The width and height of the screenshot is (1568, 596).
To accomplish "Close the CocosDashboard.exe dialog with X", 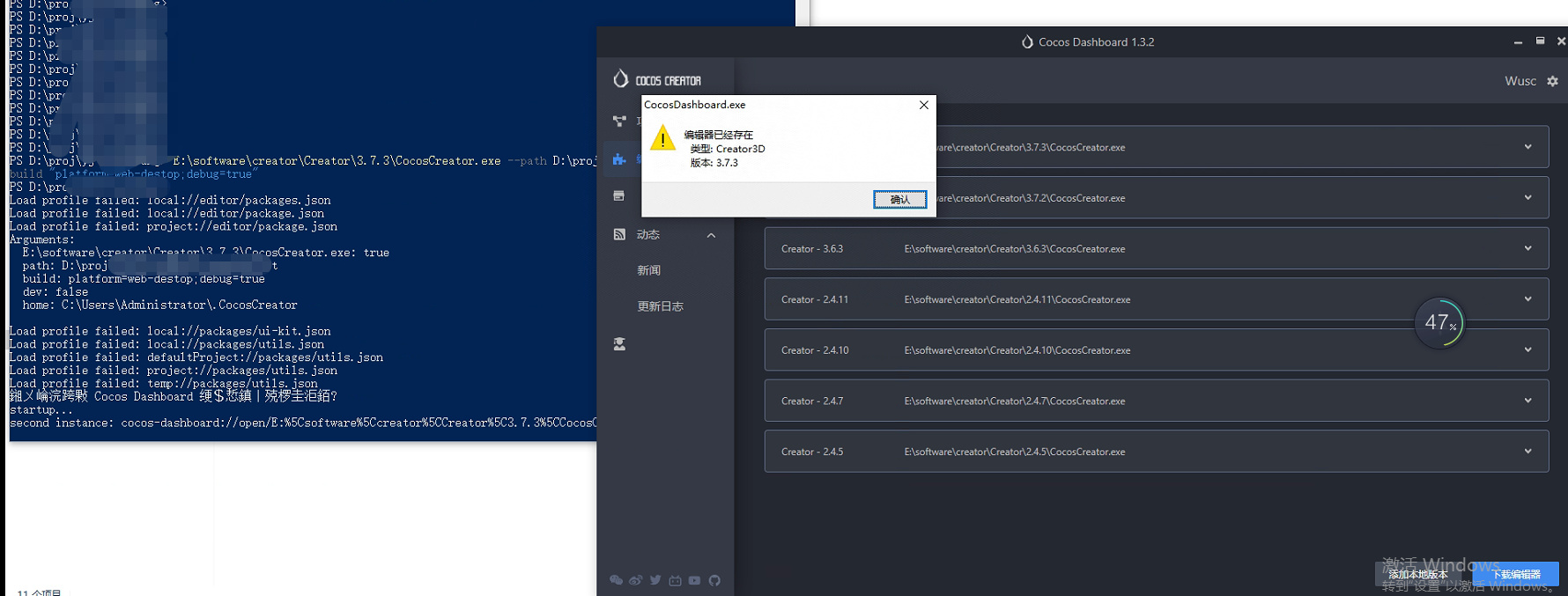I will point(923,105).
